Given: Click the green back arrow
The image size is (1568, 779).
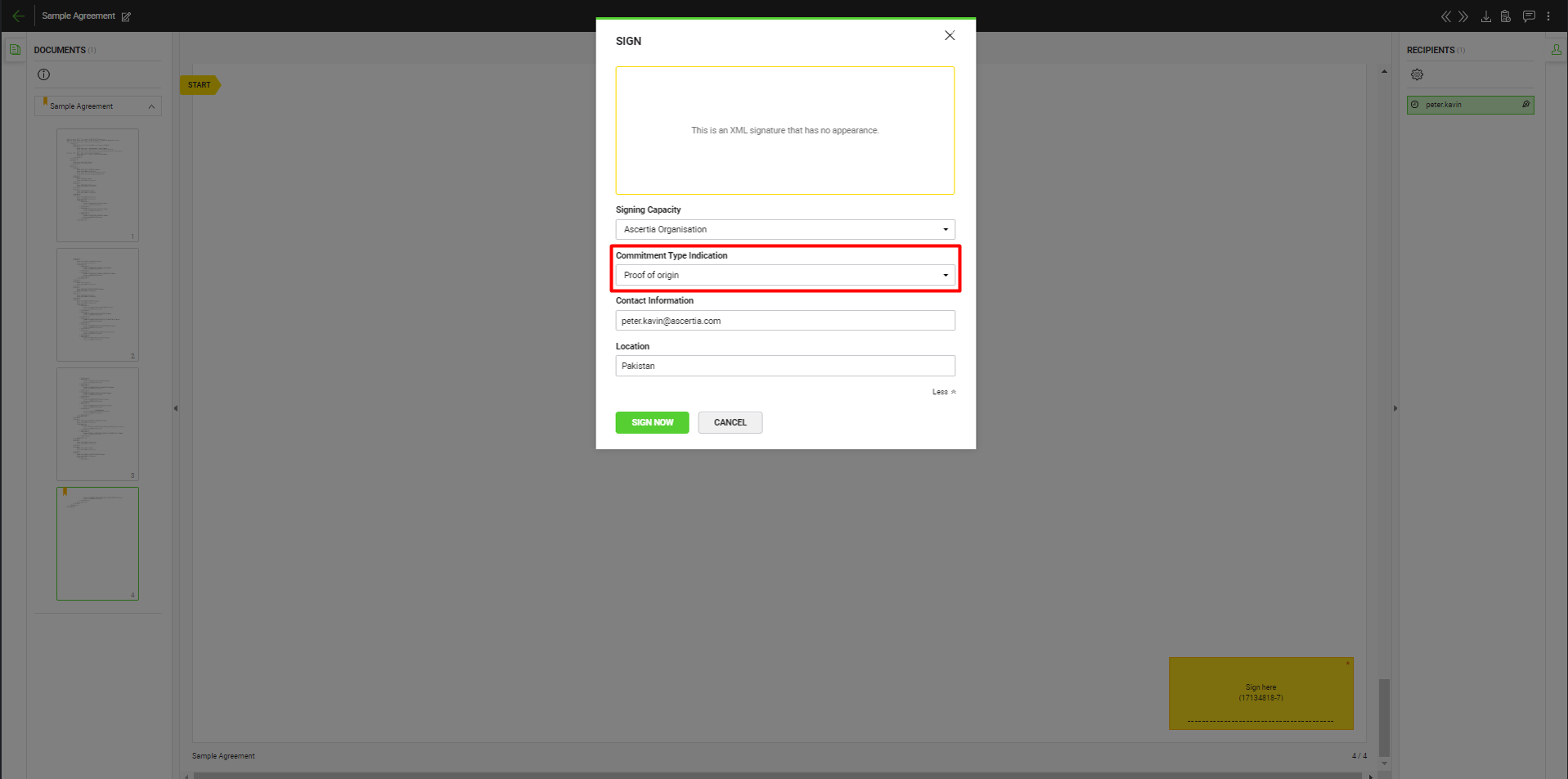Looking at the screenshot, I should 18,16.
